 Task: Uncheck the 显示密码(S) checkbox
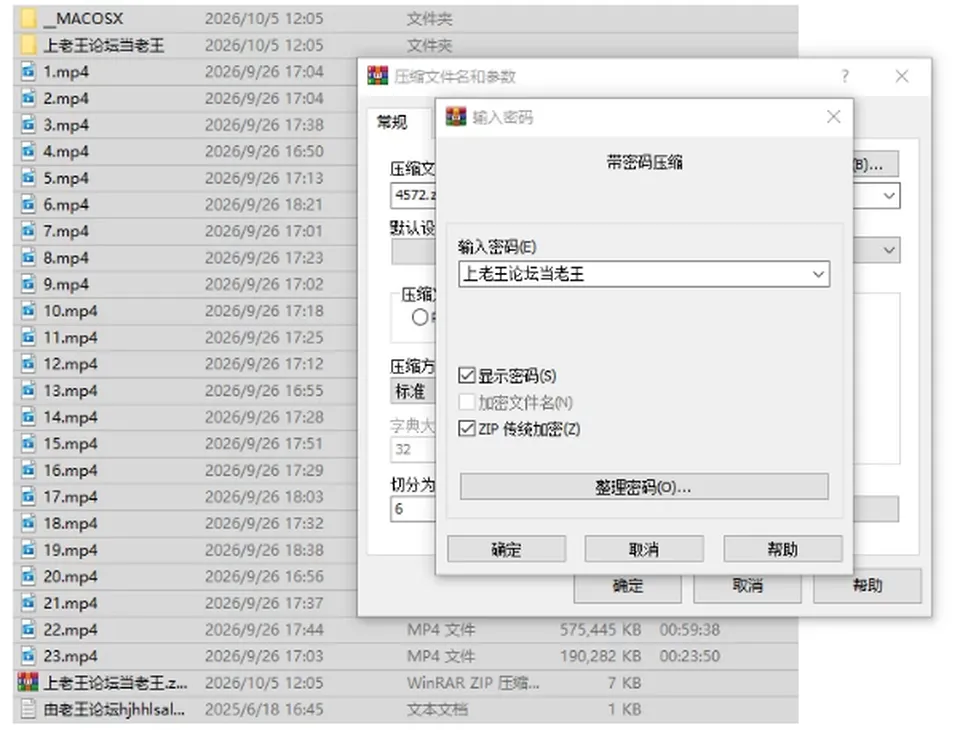467,375
